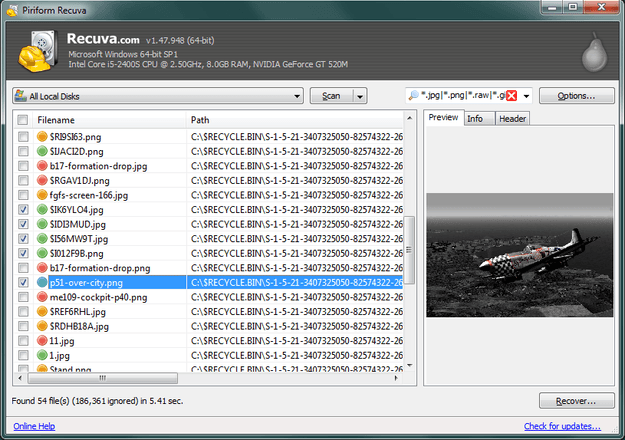The image size is (625, 440).
Task: Click orange status icon of $REF6RHL.jpg
Action: point(42,311)
